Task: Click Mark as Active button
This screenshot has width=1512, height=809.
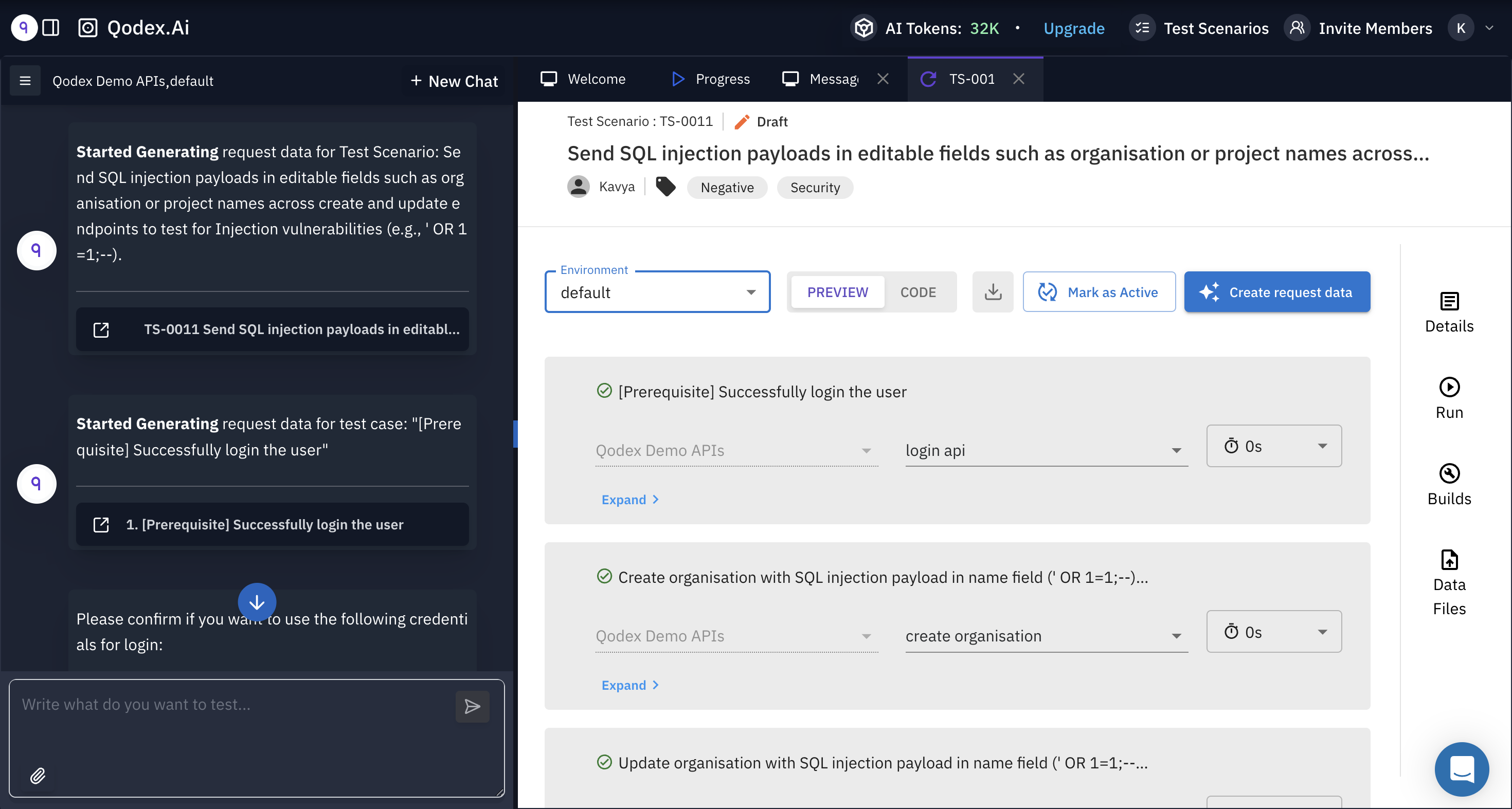Action: 1099,292
